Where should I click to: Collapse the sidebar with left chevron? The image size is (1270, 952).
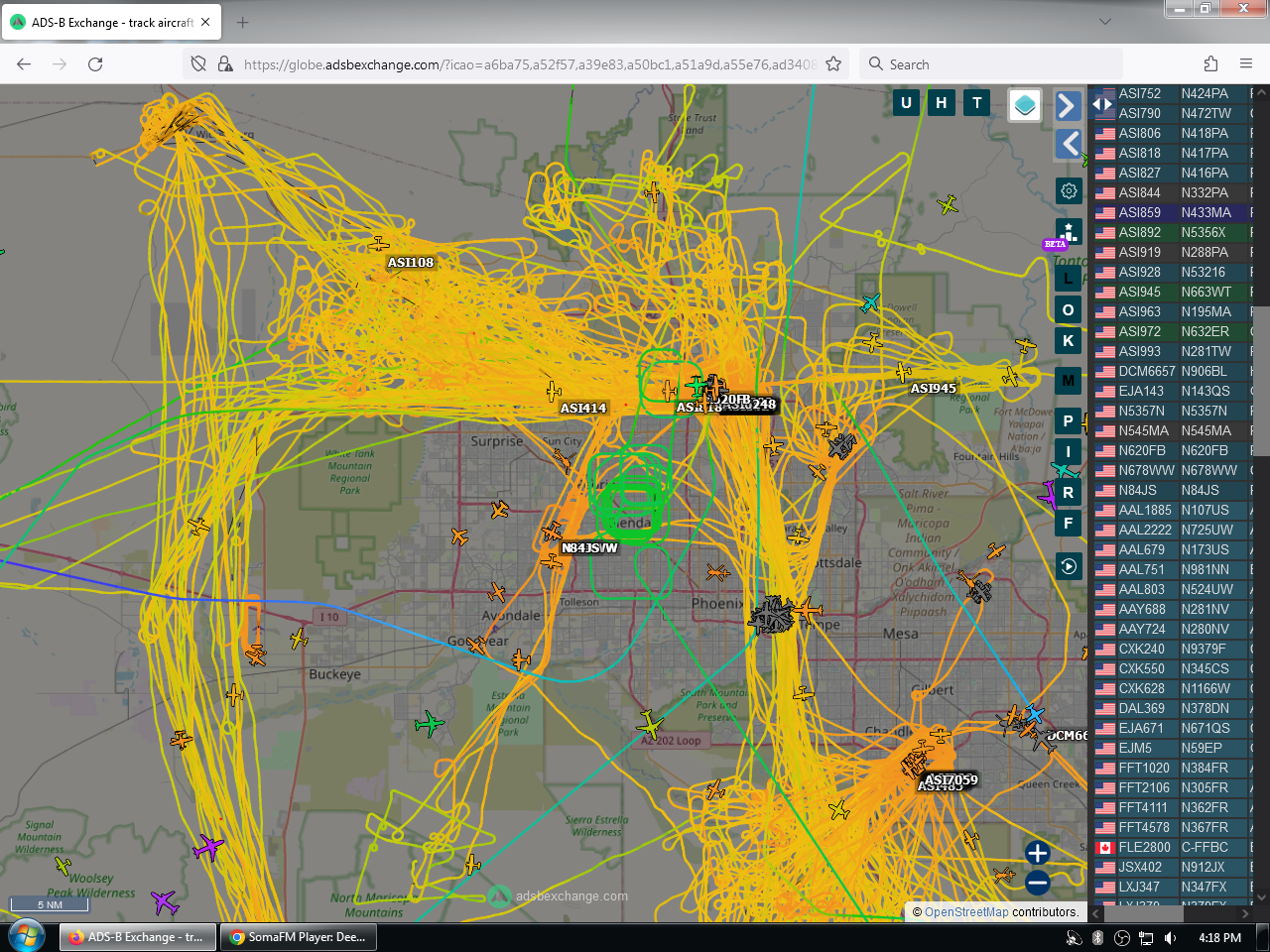point(1068,143)
